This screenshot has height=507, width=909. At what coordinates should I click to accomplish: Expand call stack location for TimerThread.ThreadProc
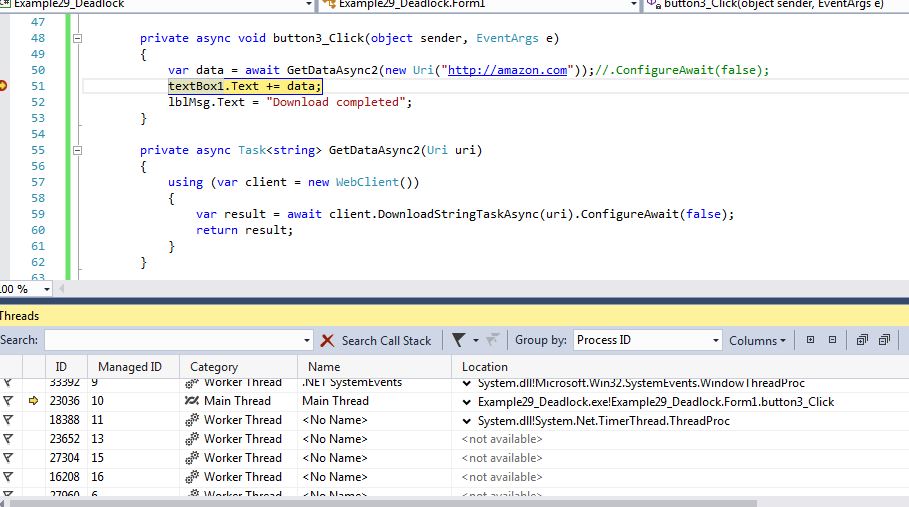467,421
